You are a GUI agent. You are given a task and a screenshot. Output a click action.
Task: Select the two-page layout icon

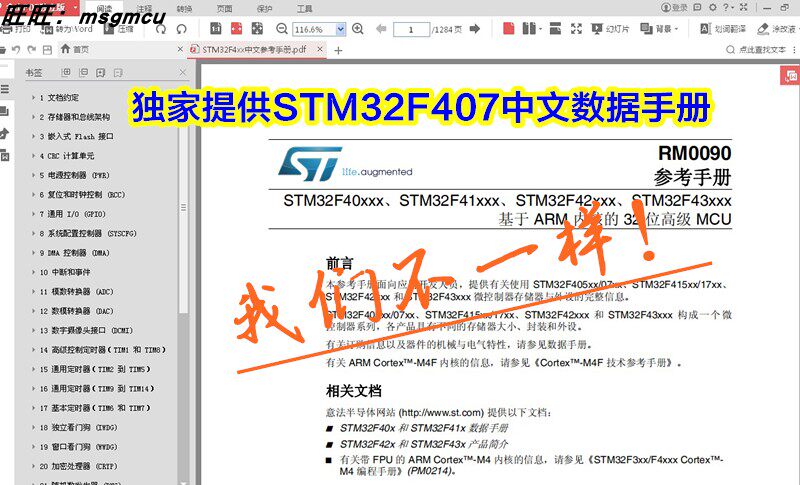pos(529,29)
